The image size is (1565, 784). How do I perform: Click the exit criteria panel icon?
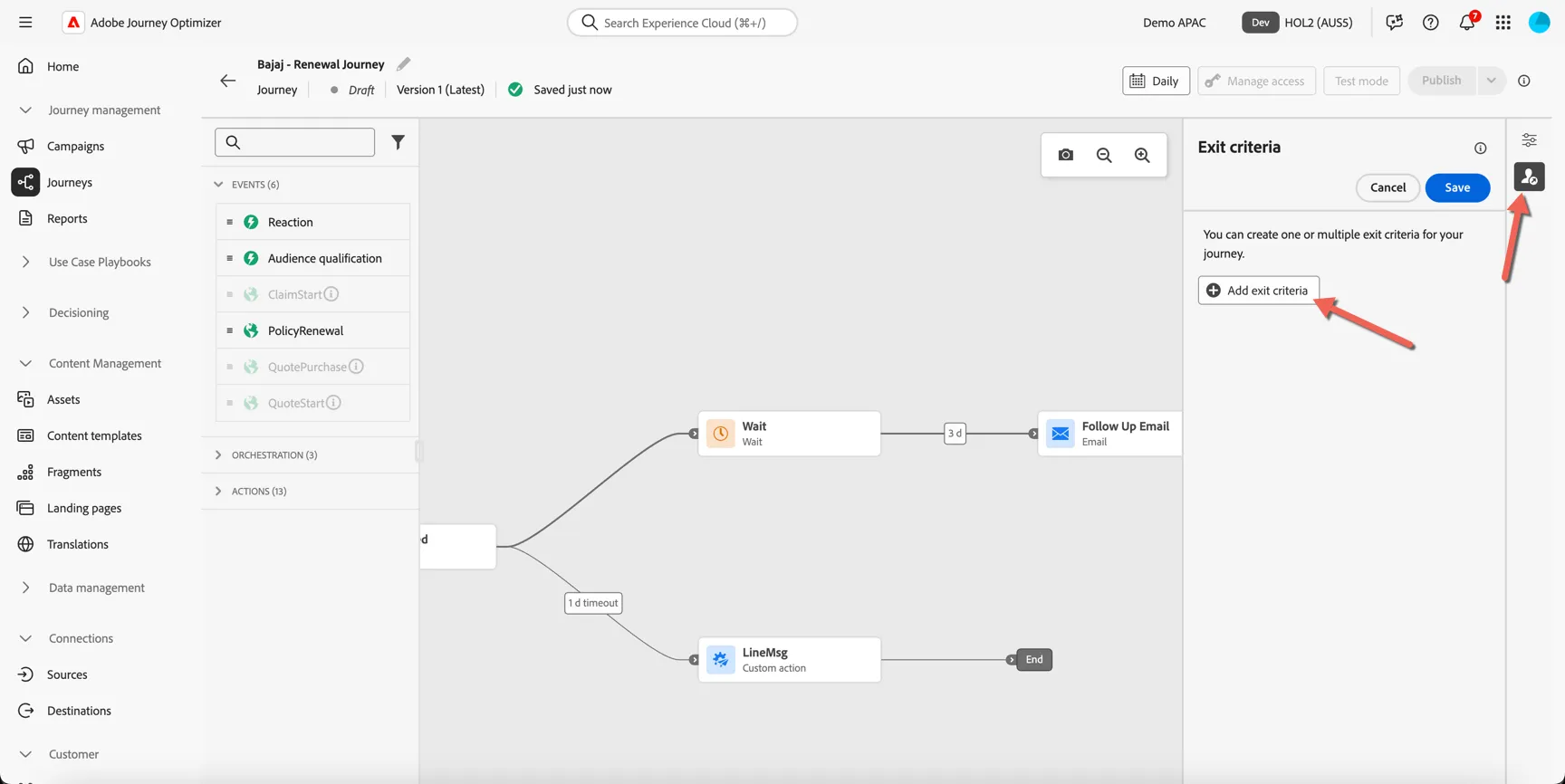1529,177
